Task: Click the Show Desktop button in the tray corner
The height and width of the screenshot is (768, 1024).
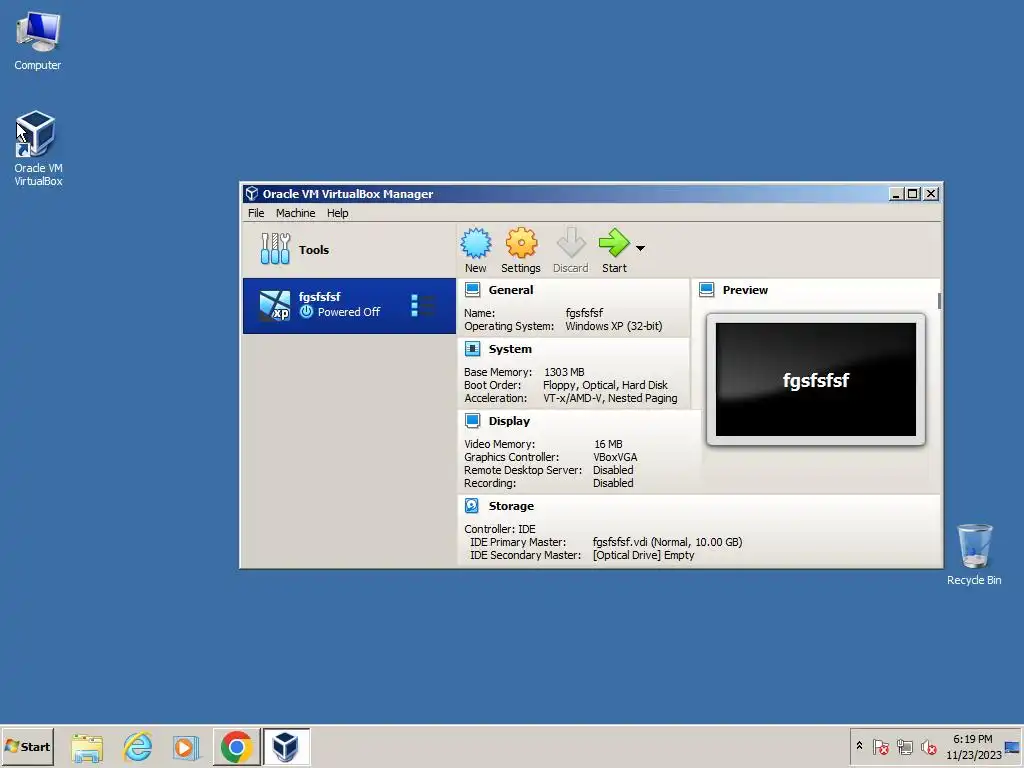Action: point(1013,747)
